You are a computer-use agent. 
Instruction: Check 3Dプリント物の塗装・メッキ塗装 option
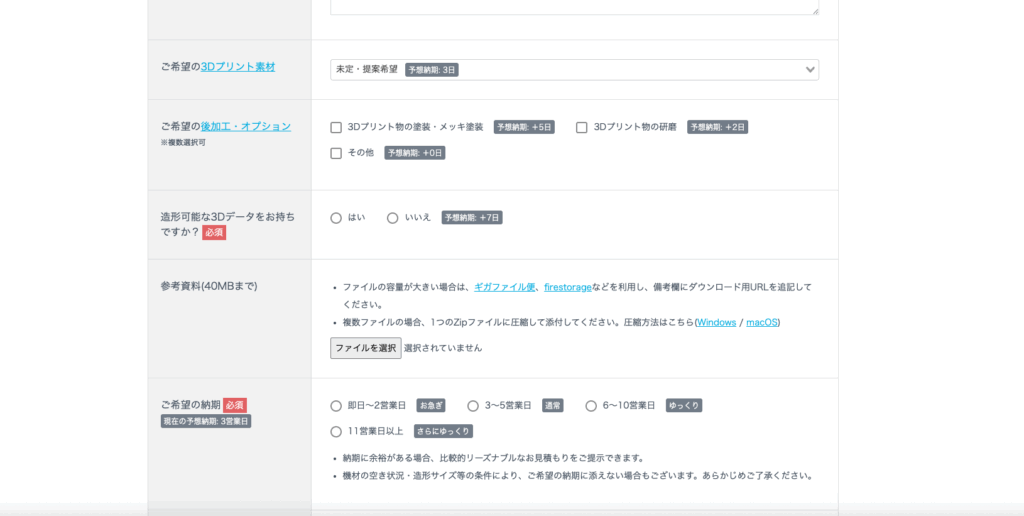(x=336, y=128)
